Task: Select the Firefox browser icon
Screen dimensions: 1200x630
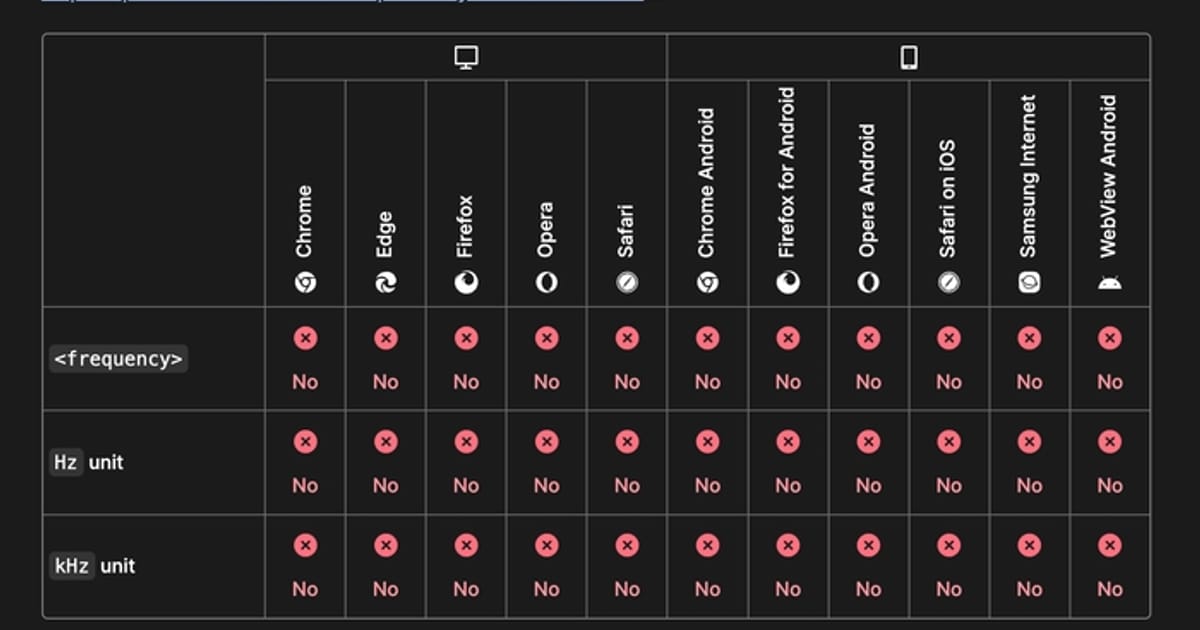Action: [x=466, y=282]
